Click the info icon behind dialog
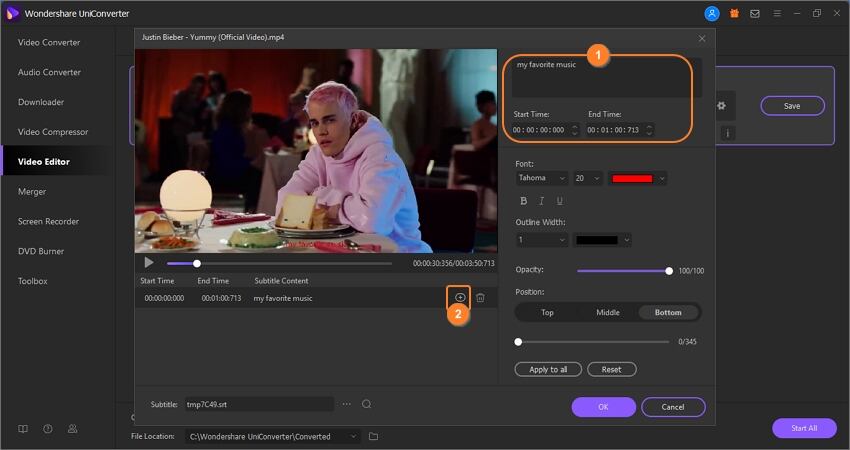The image size is (850, 450). [x=727, y=133]
